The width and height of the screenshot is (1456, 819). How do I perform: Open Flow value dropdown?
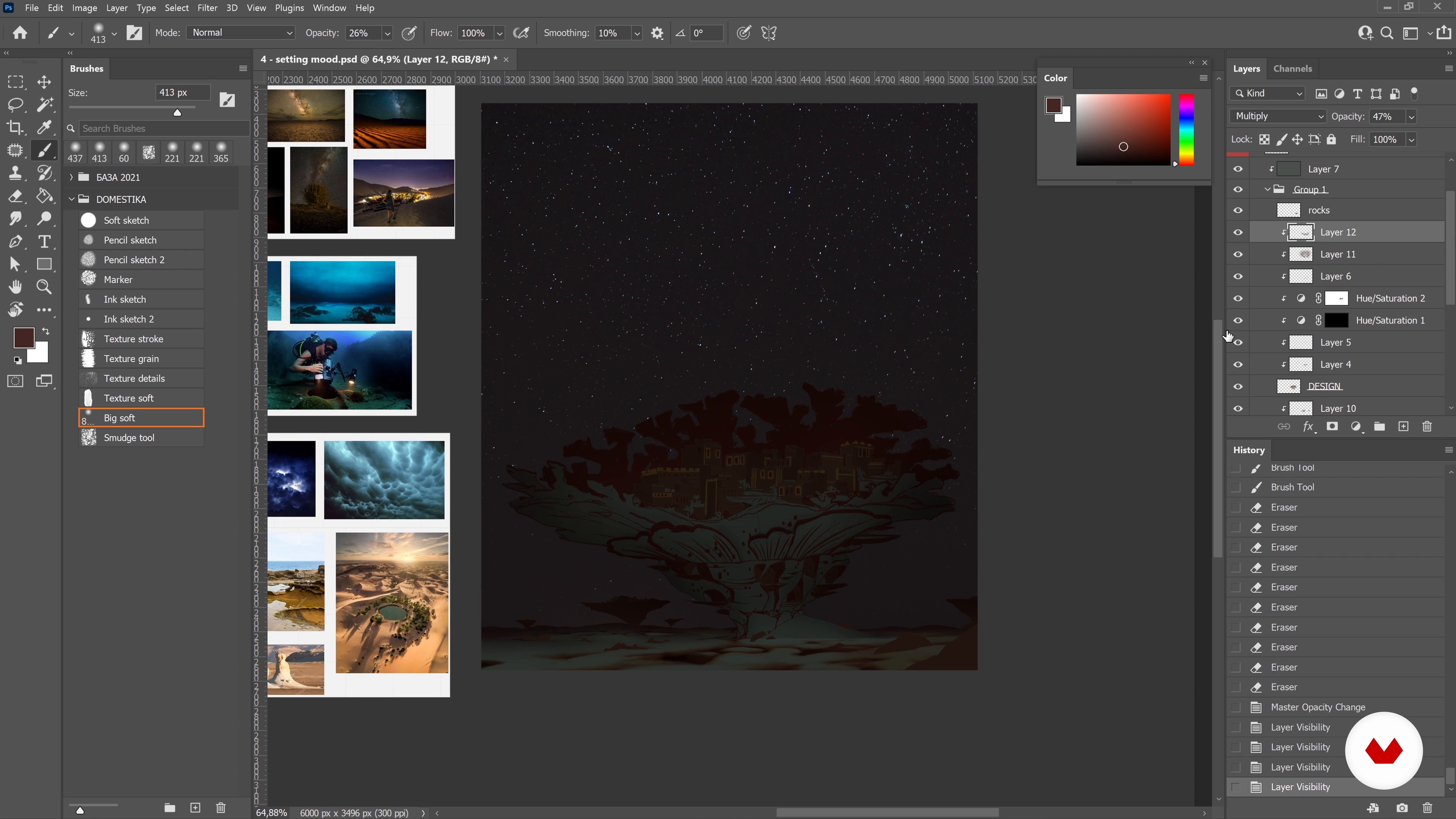500,33
